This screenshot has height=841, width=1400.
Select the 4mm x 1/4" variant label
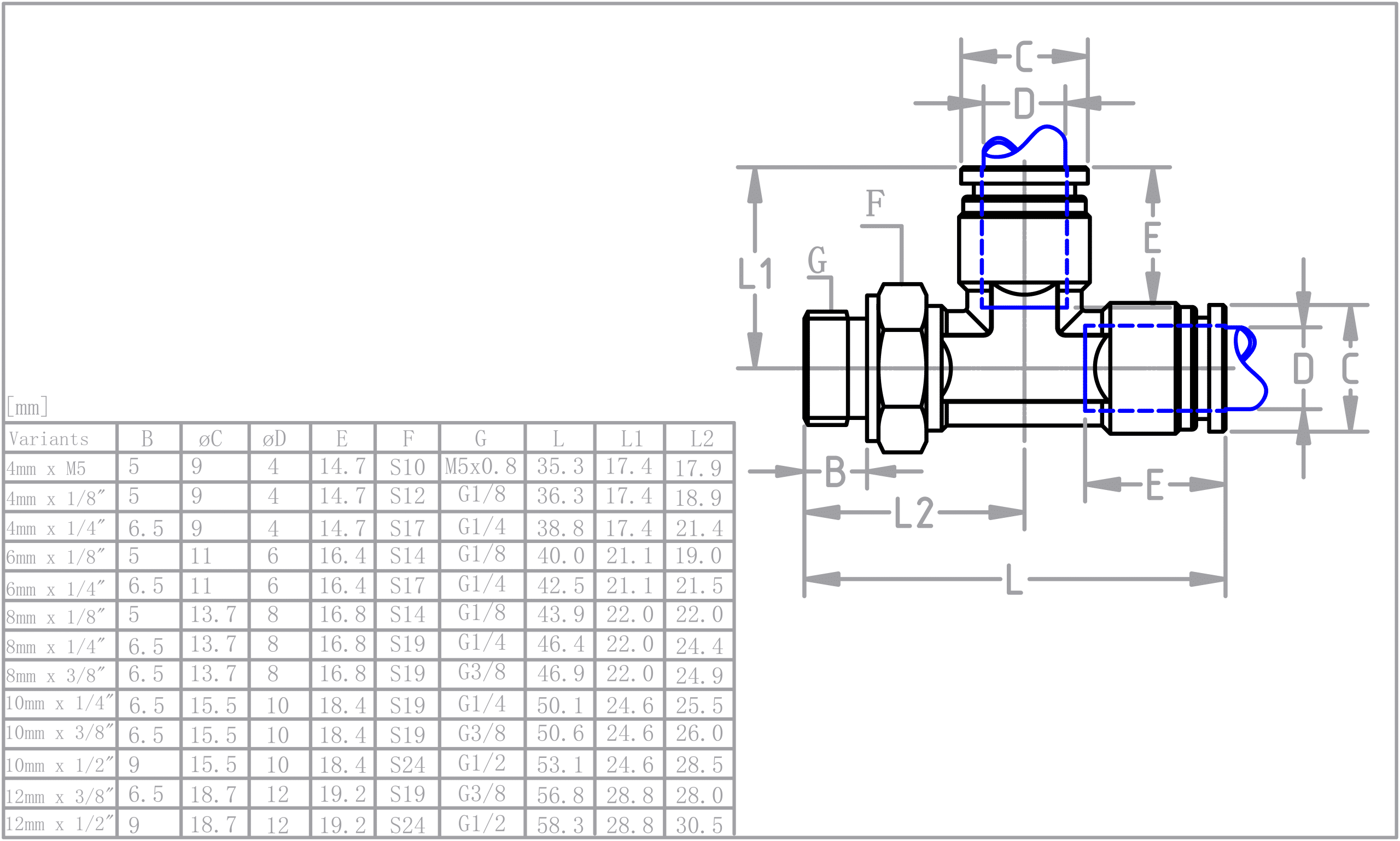[x=56, y=528]
